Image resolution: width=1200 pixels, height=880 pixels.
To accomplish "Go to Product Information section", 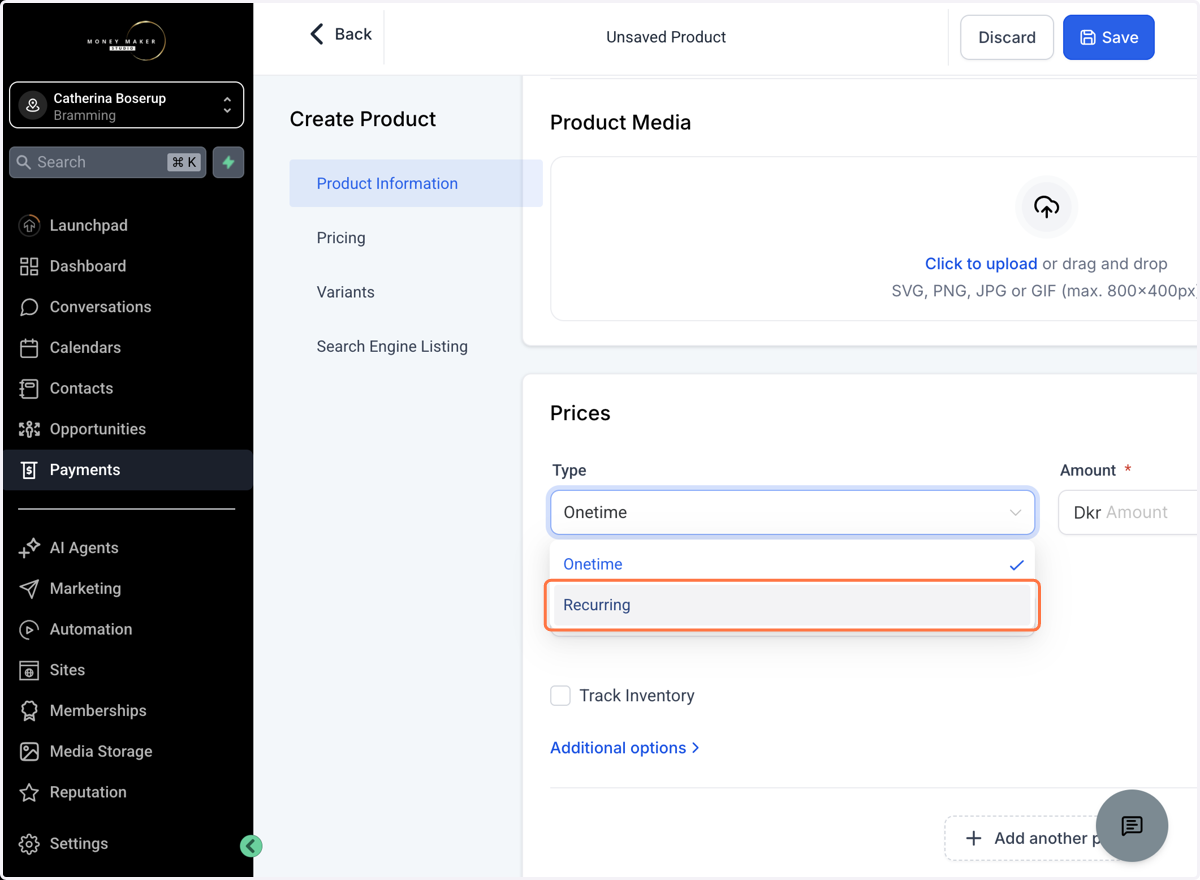I will click(x=416, y=183).
